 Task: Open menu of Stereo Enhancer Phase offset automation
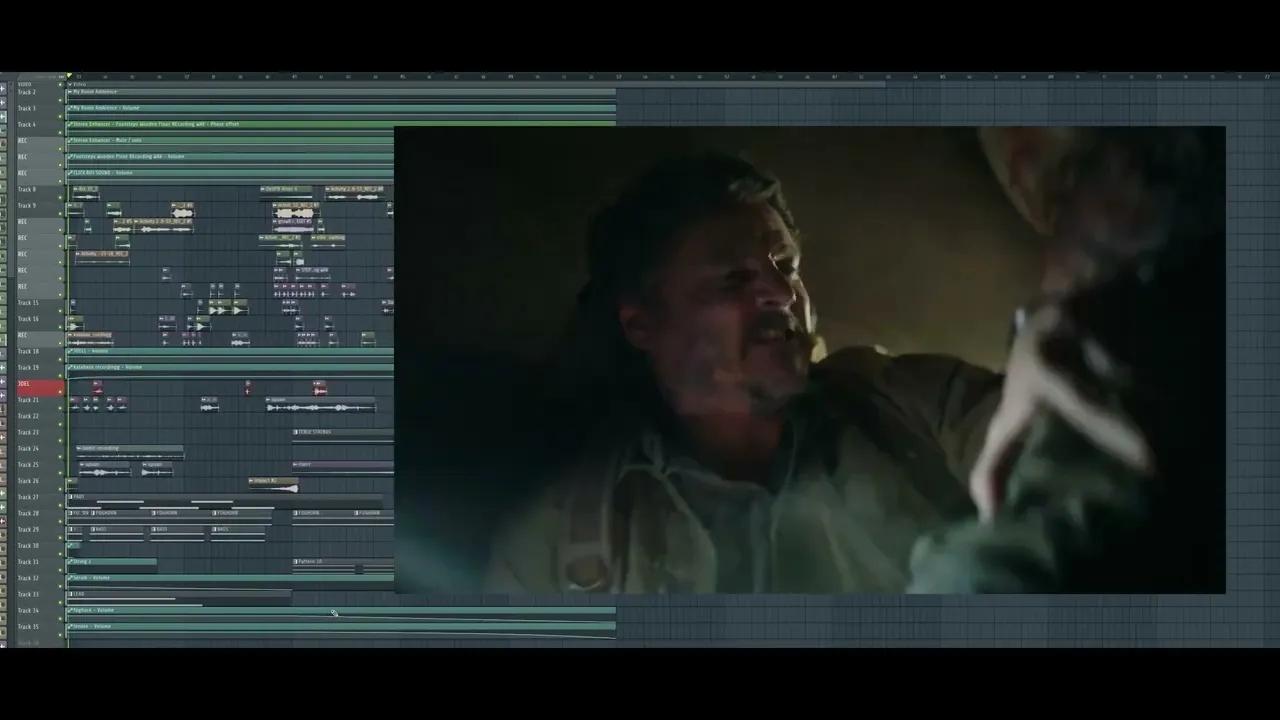(x=71, y=124)
